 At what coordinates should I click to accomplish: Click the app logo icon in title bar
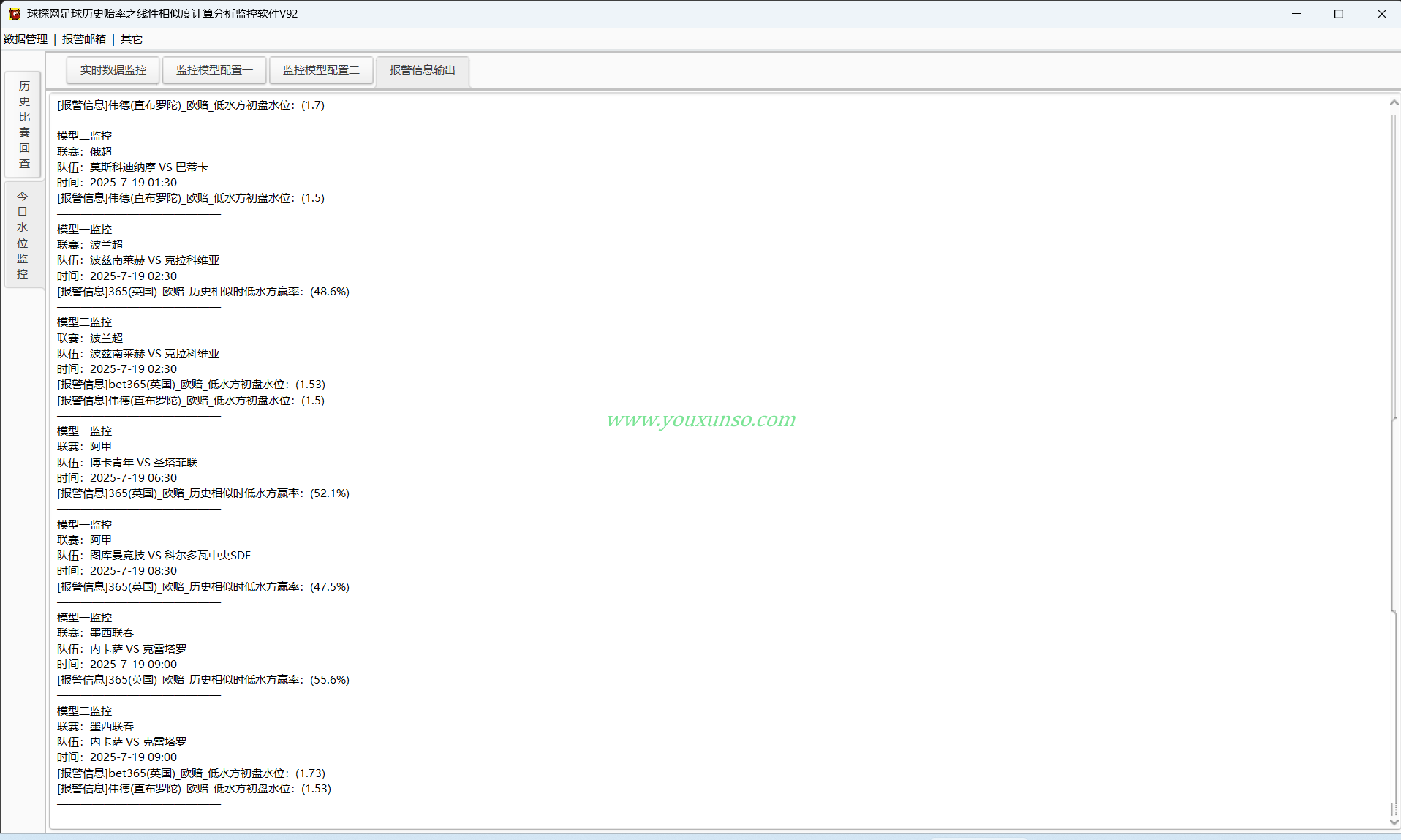point(15,14)
